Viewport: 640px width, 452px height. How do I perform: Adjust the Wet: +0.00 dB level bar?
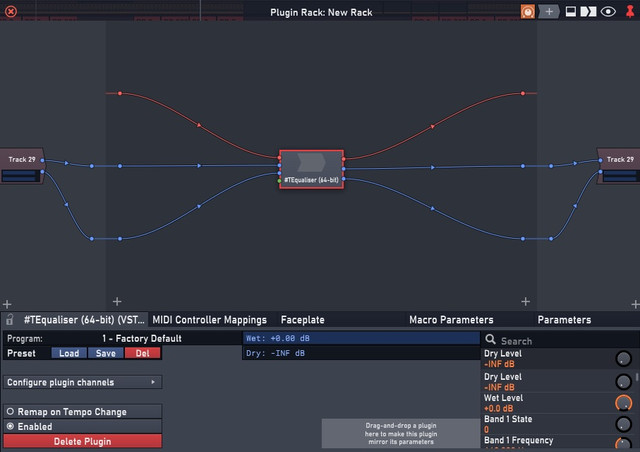pyautogui.click(x=361, y=338)
